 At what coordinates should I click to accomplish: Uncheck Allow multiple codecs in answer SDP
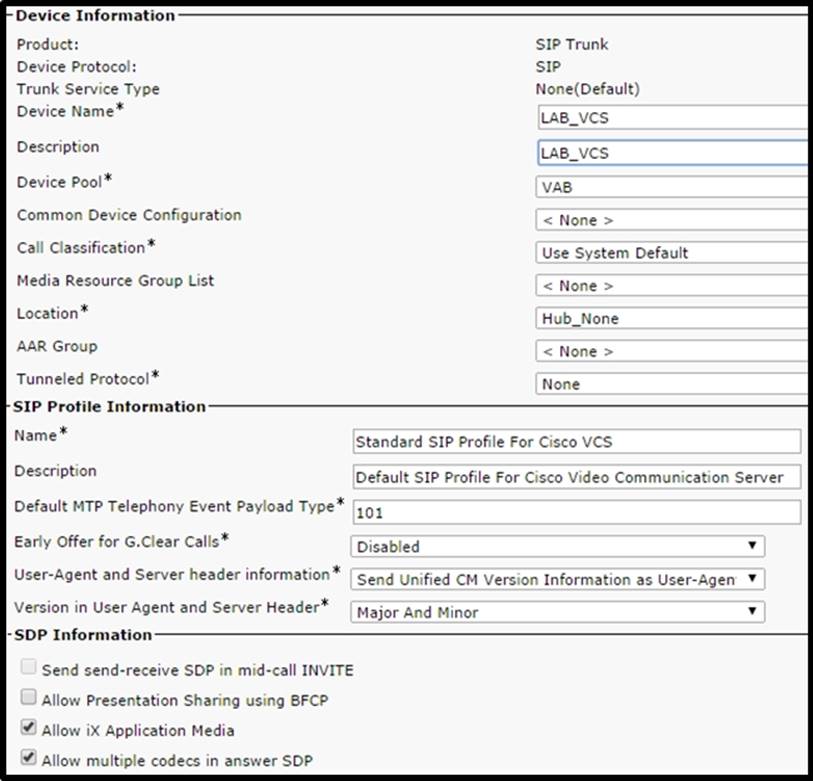(x=28, y=759)
